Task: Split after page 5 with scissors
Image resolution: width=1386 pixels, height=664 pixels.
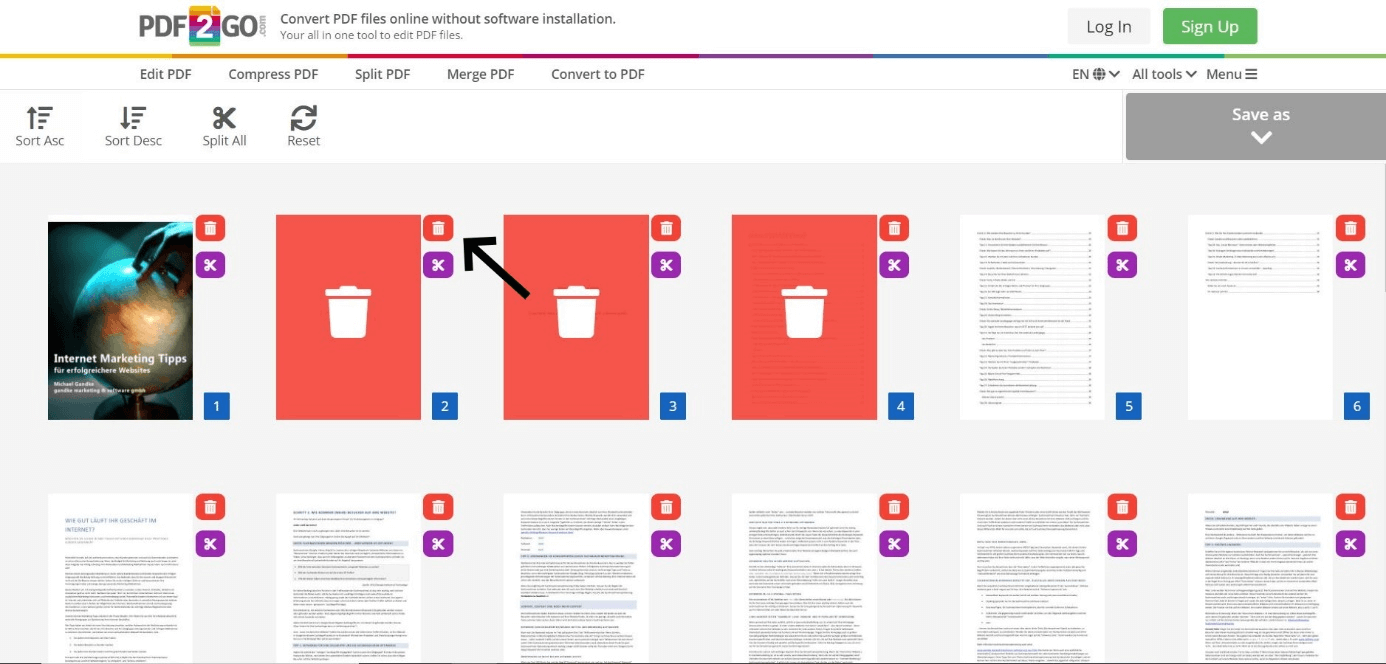Action: tap(1122, 265)
